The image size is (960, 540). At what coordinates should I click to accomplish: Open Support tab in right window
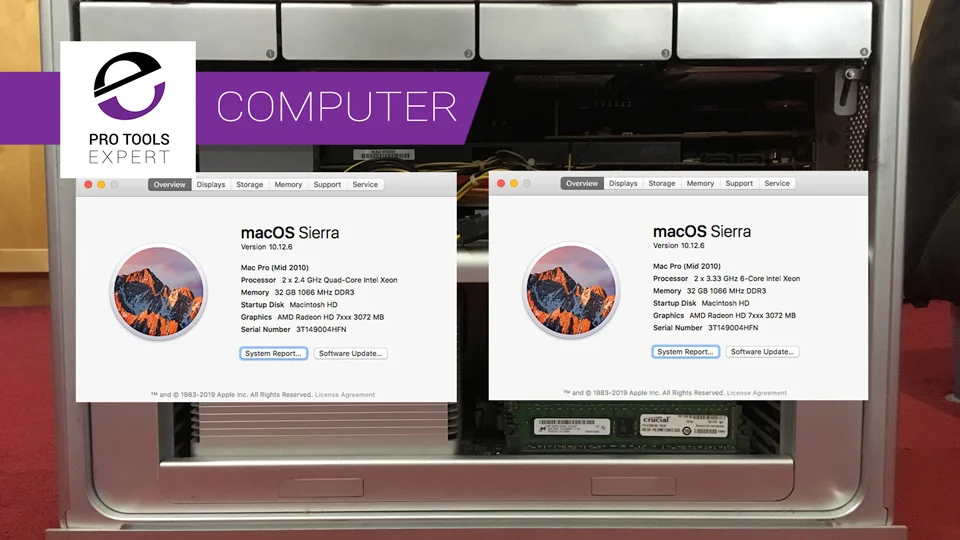click(x=739, y=183)
